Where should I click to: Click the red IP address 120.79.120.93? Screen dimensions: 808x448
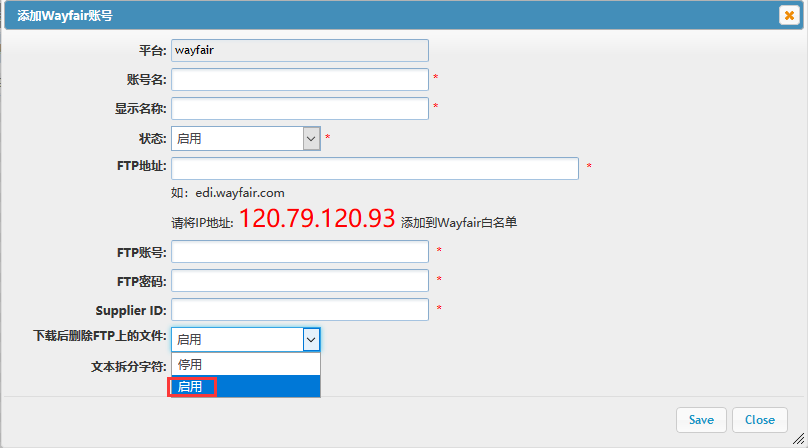[317, 220]
